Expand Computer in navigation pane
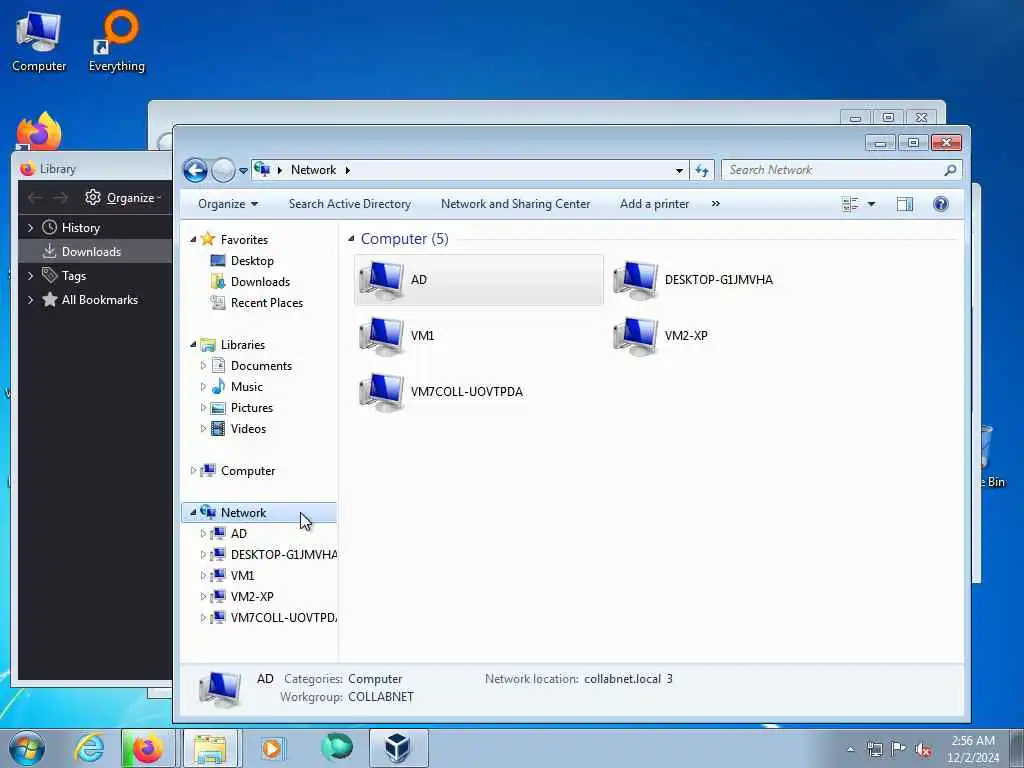The width and height of the screenshot is (1024, 768). pos(193,470)
